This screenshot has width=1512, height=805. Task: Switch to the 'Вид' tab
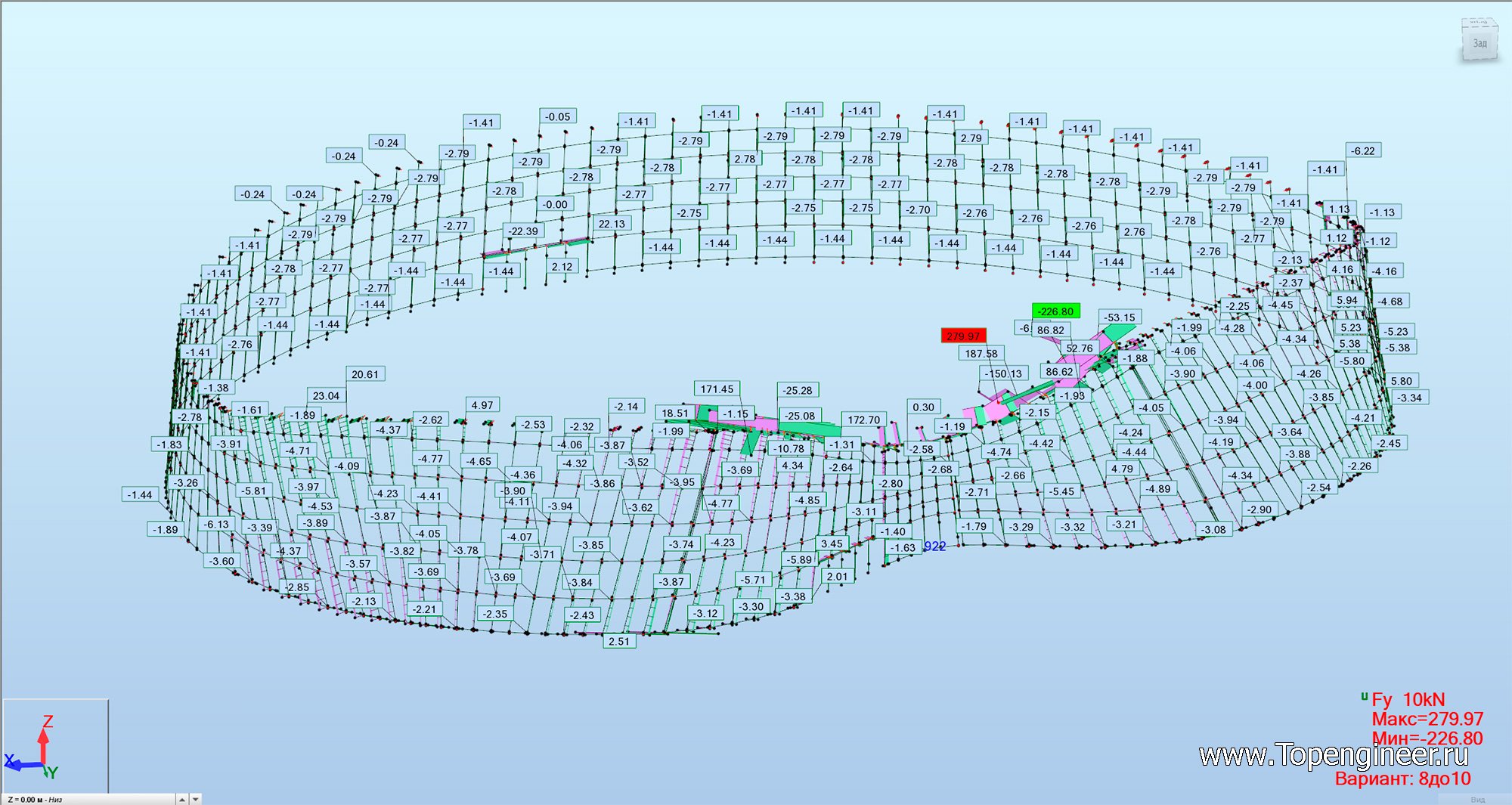1477,799
